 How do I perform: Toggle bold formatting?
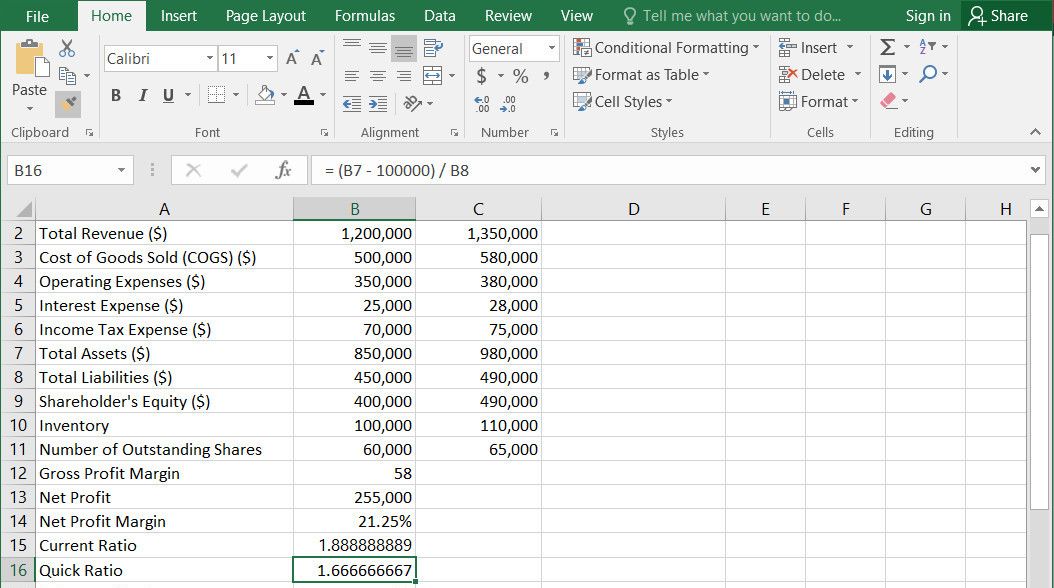click(115, 95)
